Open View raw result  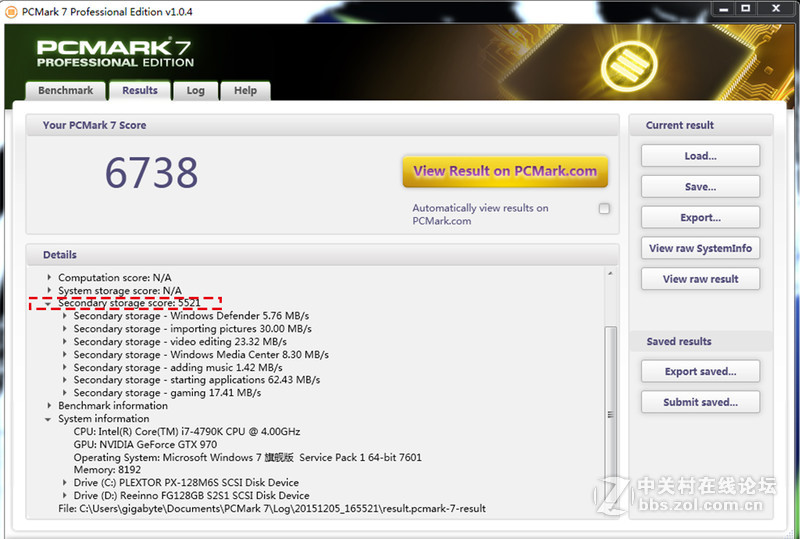click(700, 279)
